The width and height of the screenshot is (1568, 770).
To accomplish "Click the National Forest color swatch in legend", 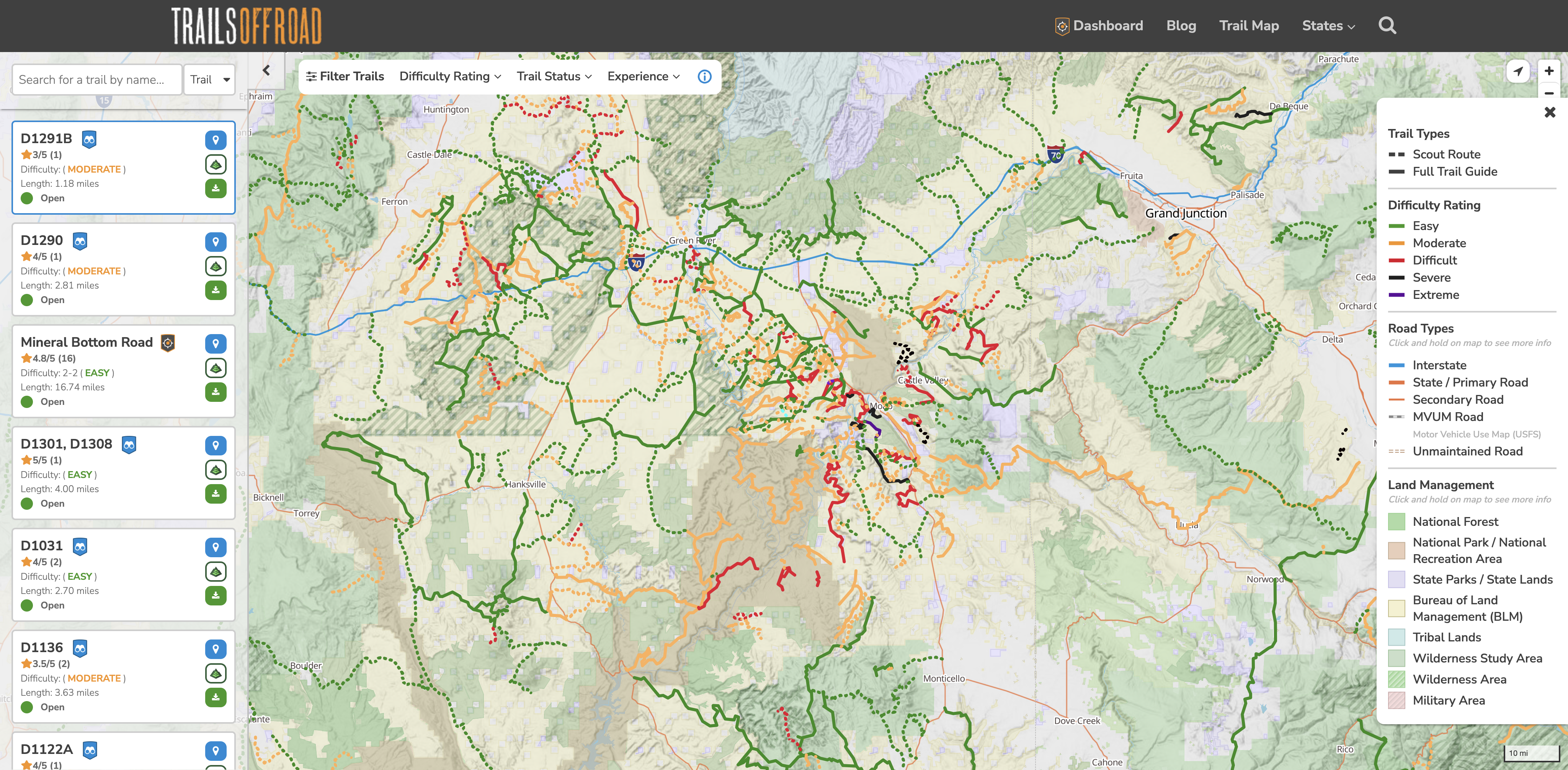I will (1396, 522).
